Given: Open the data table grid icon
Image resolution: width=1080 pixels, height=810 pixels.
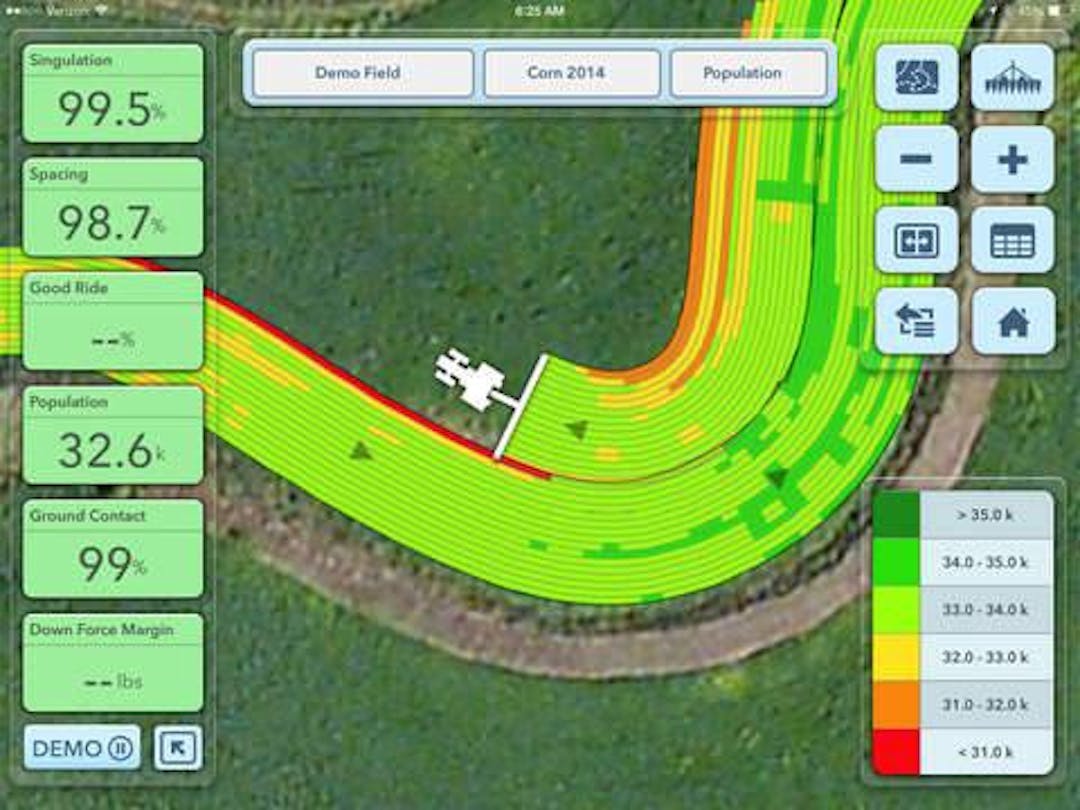Looking at the screenshot, I should [1012, 241].
